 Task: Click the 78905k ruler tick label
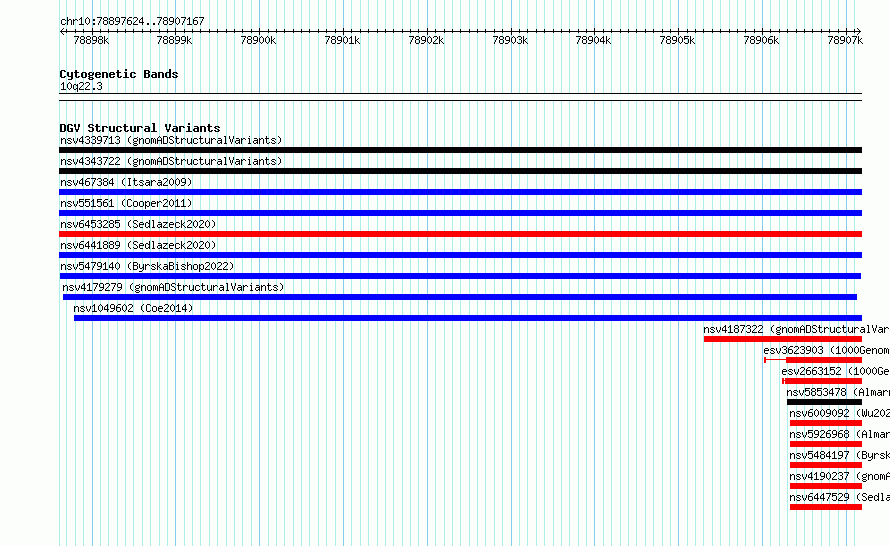(x=677, y=40)
